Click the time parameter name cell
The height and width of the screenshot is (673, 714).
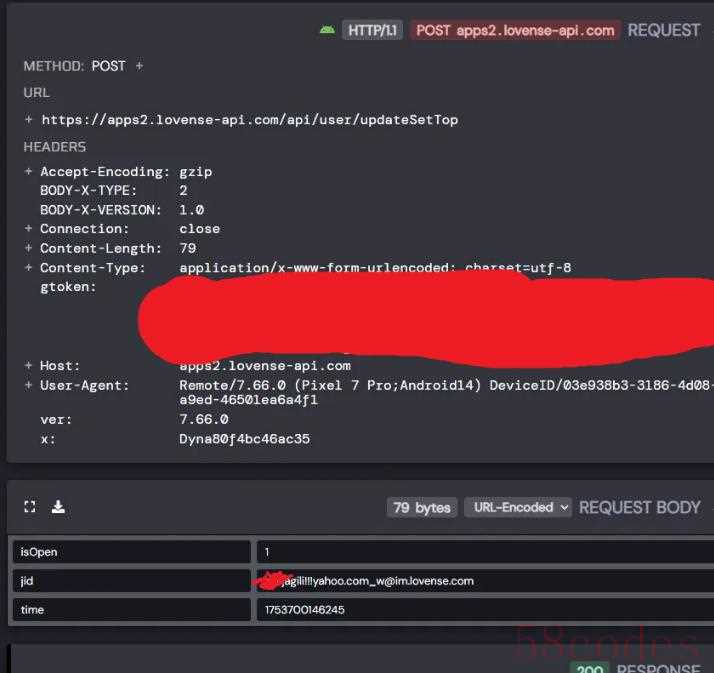132,610
